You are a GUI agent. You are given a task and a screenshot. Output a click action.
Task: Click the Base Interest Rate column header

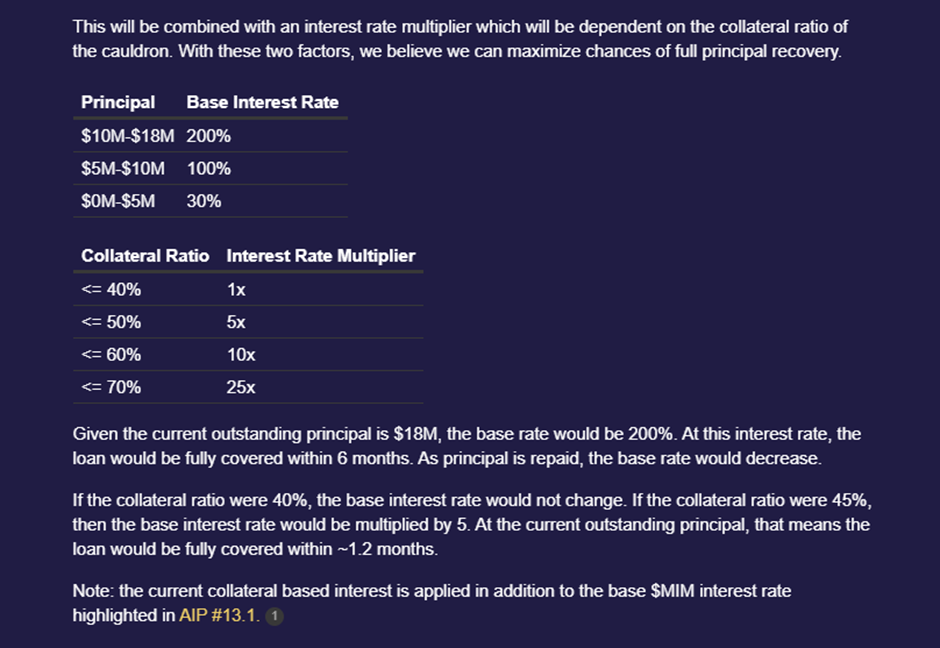tap(262, 102)
